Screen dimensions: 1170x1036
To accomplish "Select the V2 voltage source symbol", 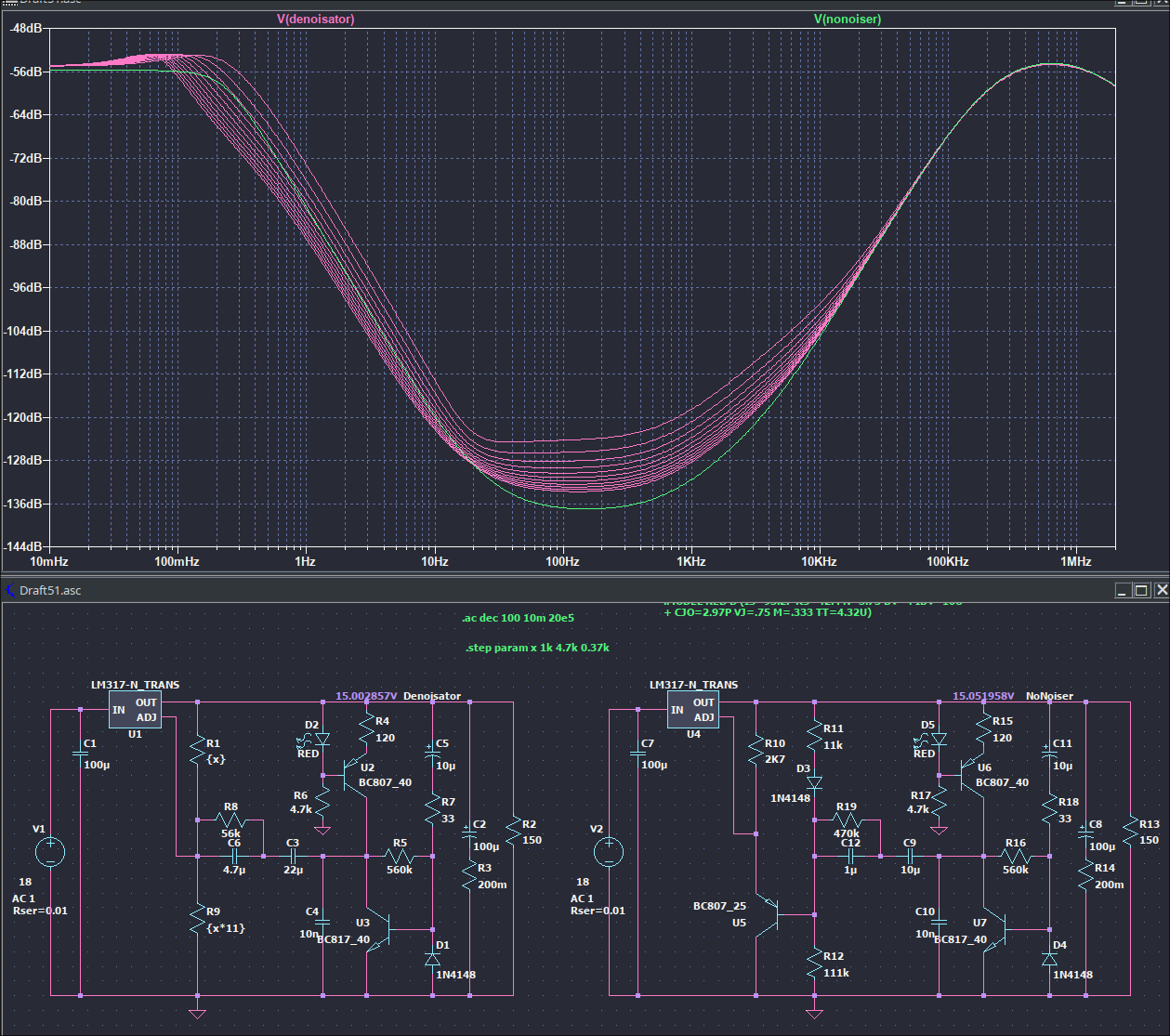I will tap(608, 852).
